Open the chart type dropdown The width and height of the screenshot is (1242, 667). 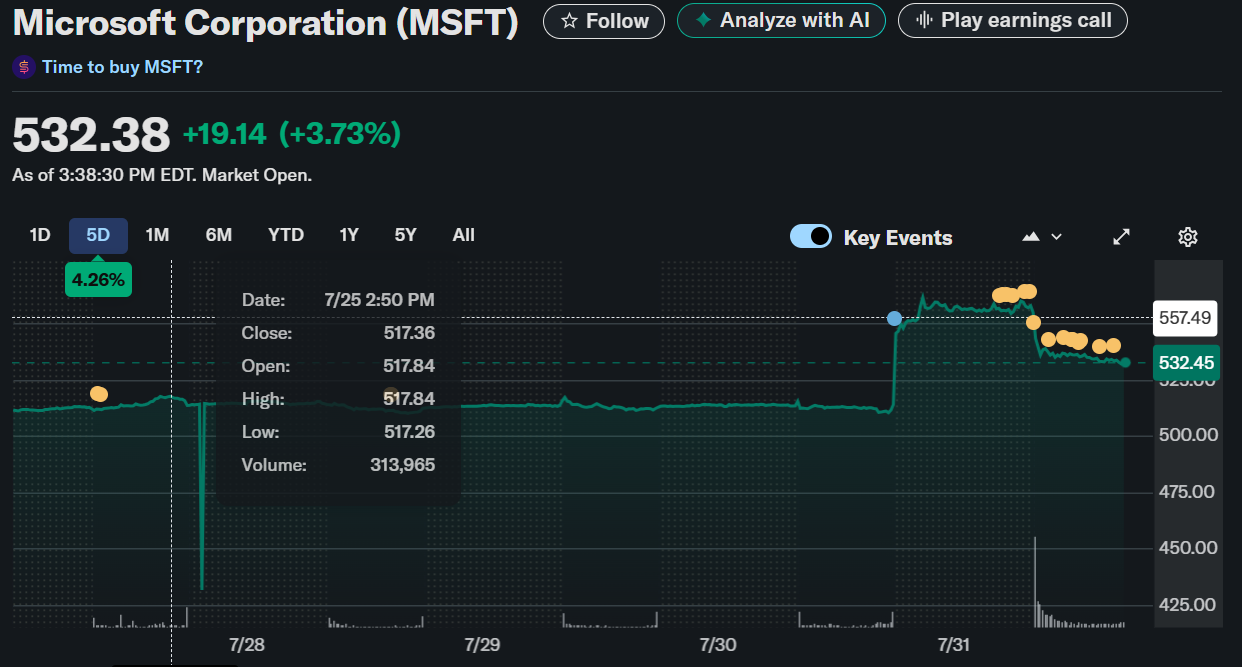tap(1042, 237)
